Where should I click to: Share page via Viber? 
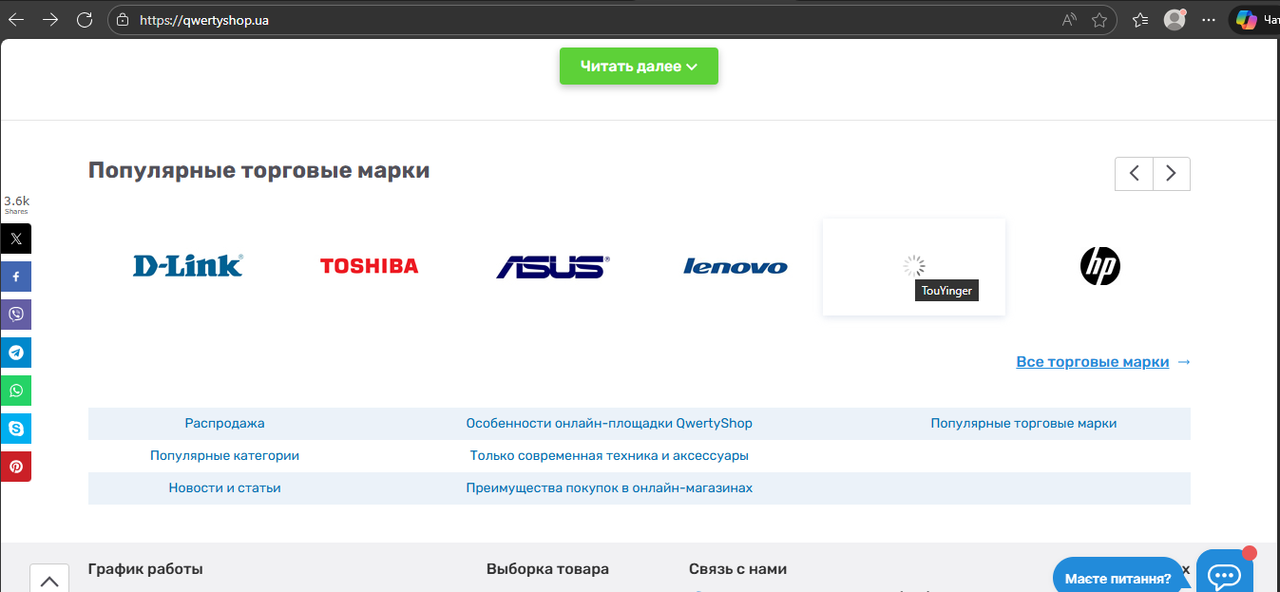tap(16, 314)
